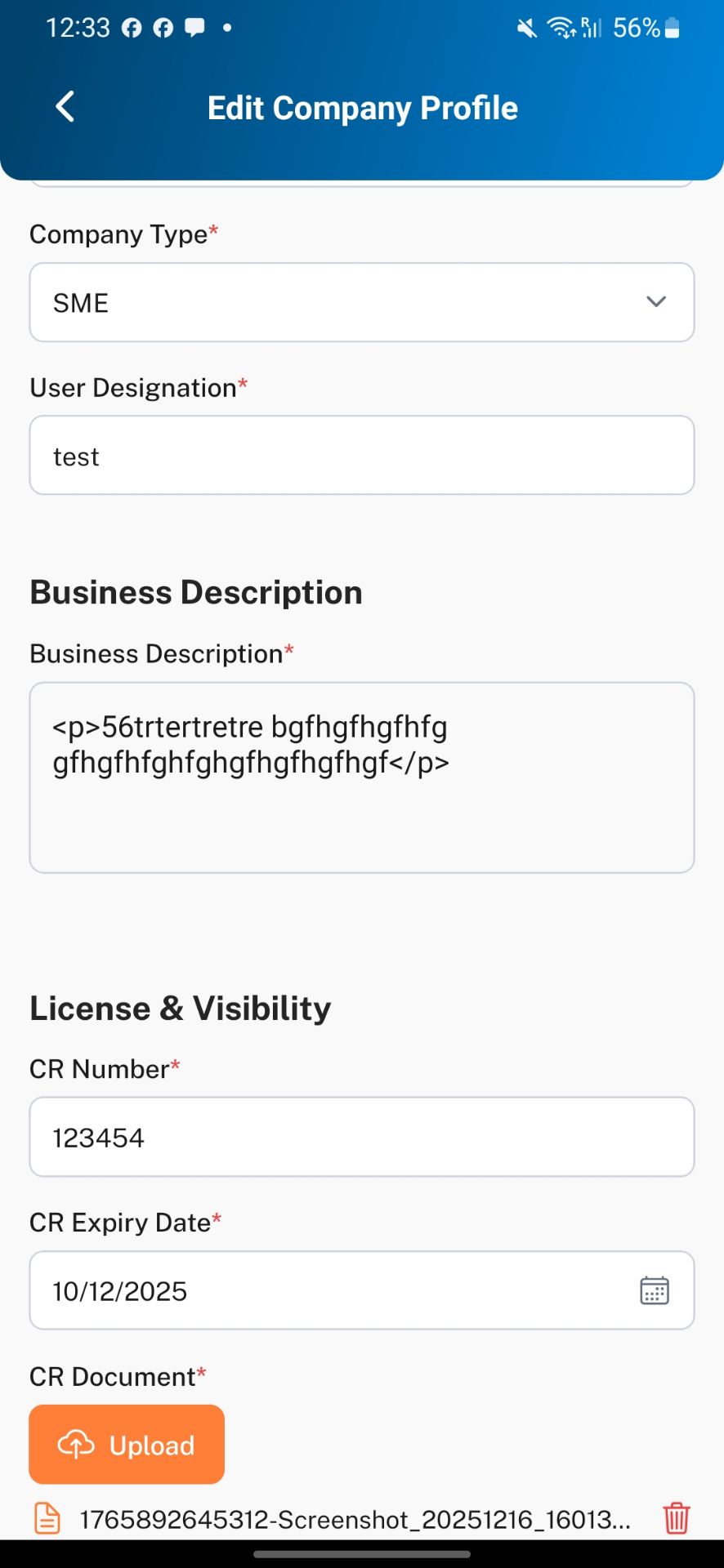Tap the Edit Company Profile title

(363, 108)
